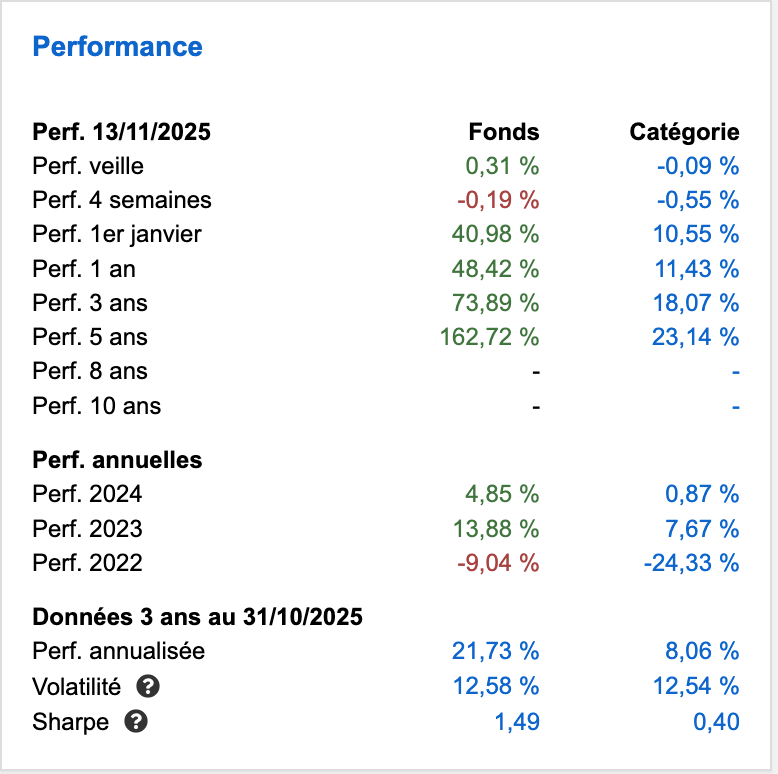Click the Catégorie 5 ans value 23,14 %
This screenshot has width=778, height=774.
[695, 337]
